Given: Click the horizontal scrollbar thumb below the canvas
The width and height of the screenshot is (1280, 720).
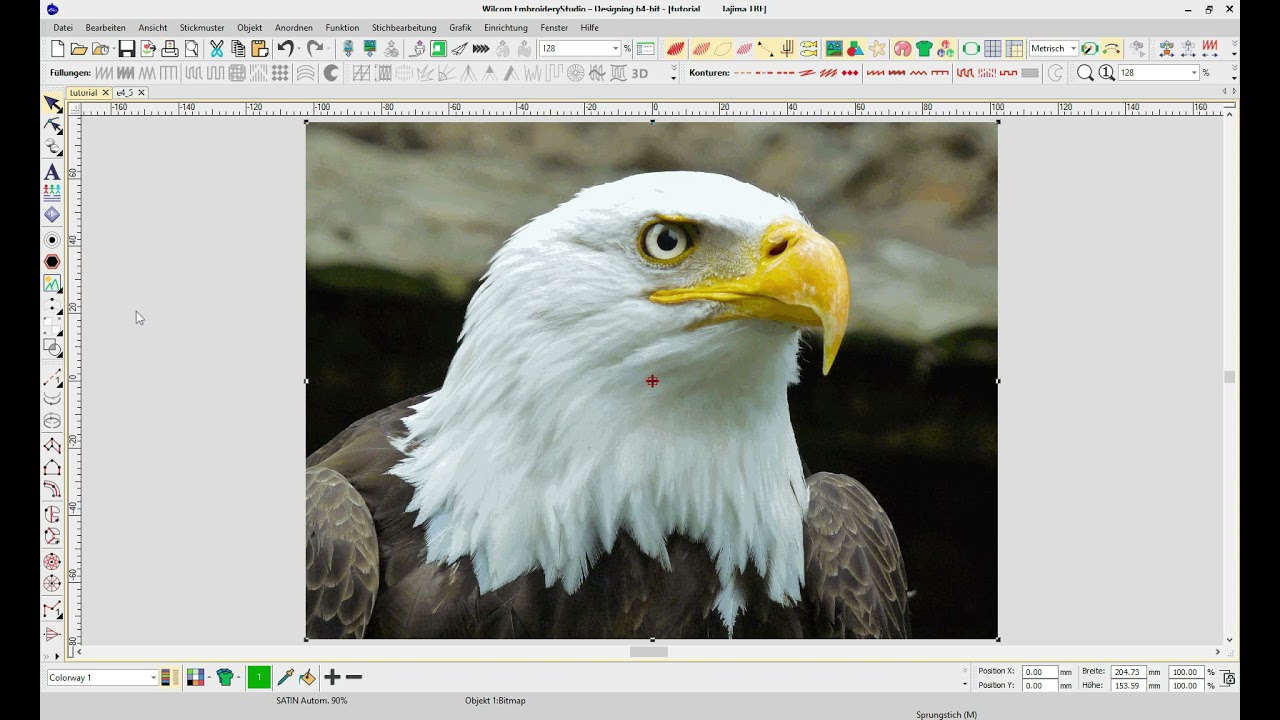Looking at the screenshot, I should tap(649, 652).
